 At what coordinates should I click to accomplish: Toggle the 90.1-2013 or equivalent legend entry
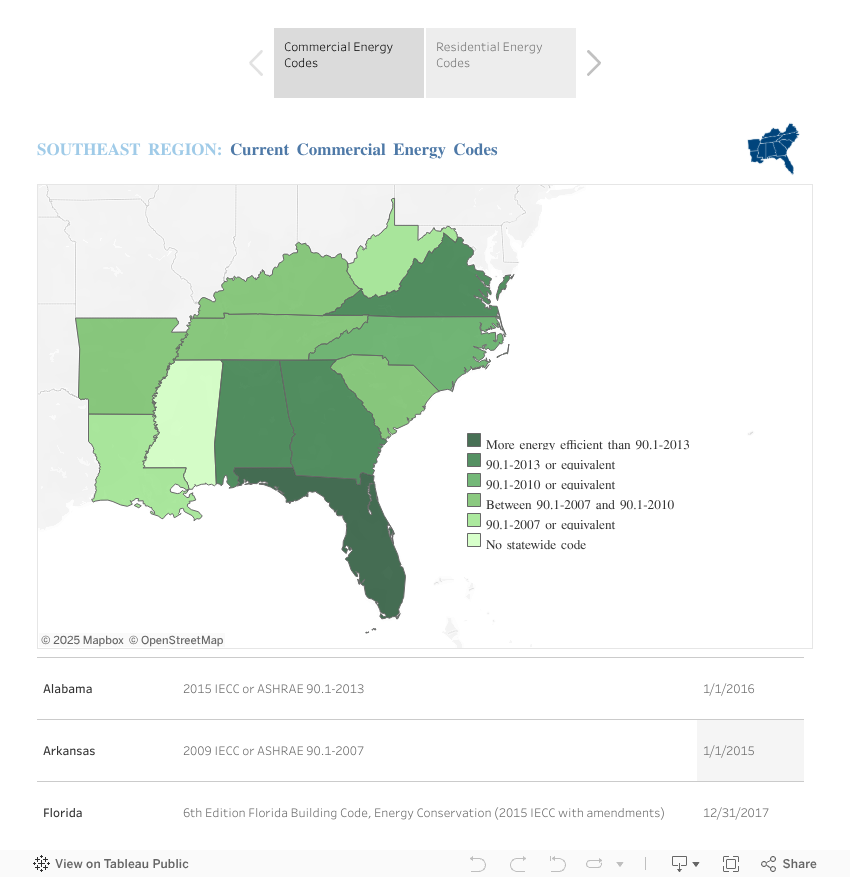pos(551,464)
